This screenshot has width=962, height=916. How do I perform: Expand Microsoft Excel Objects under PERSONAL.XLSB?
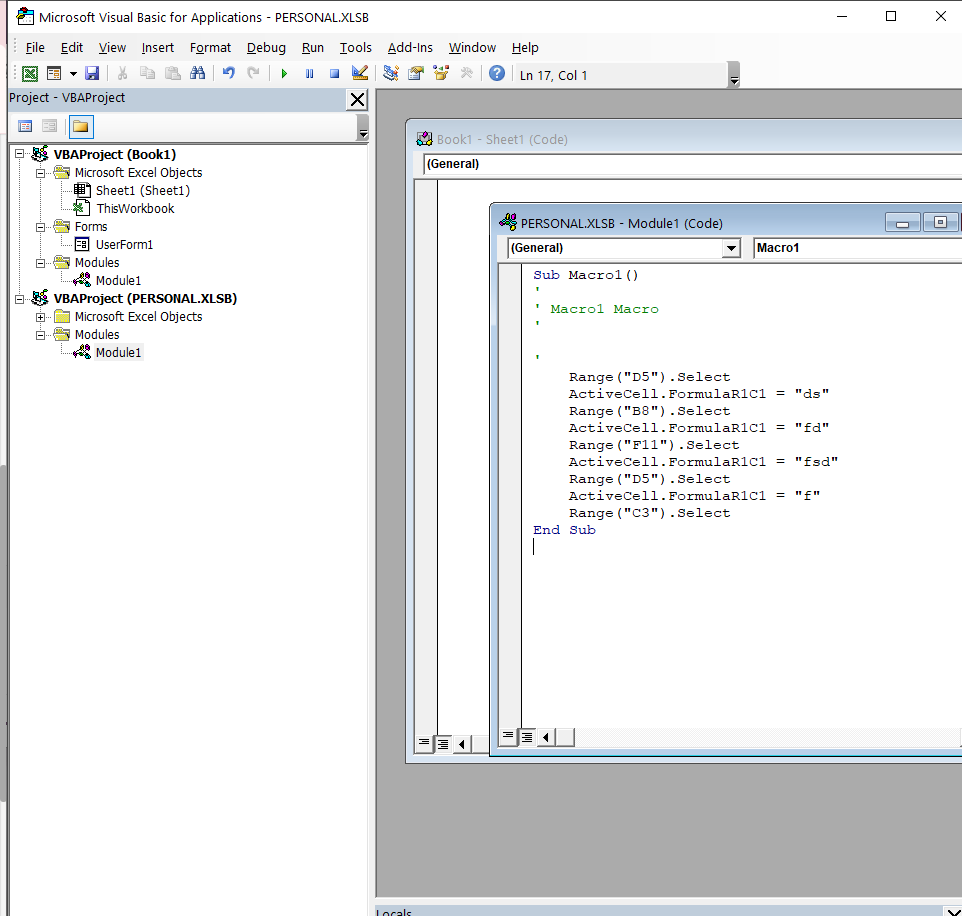41,317
